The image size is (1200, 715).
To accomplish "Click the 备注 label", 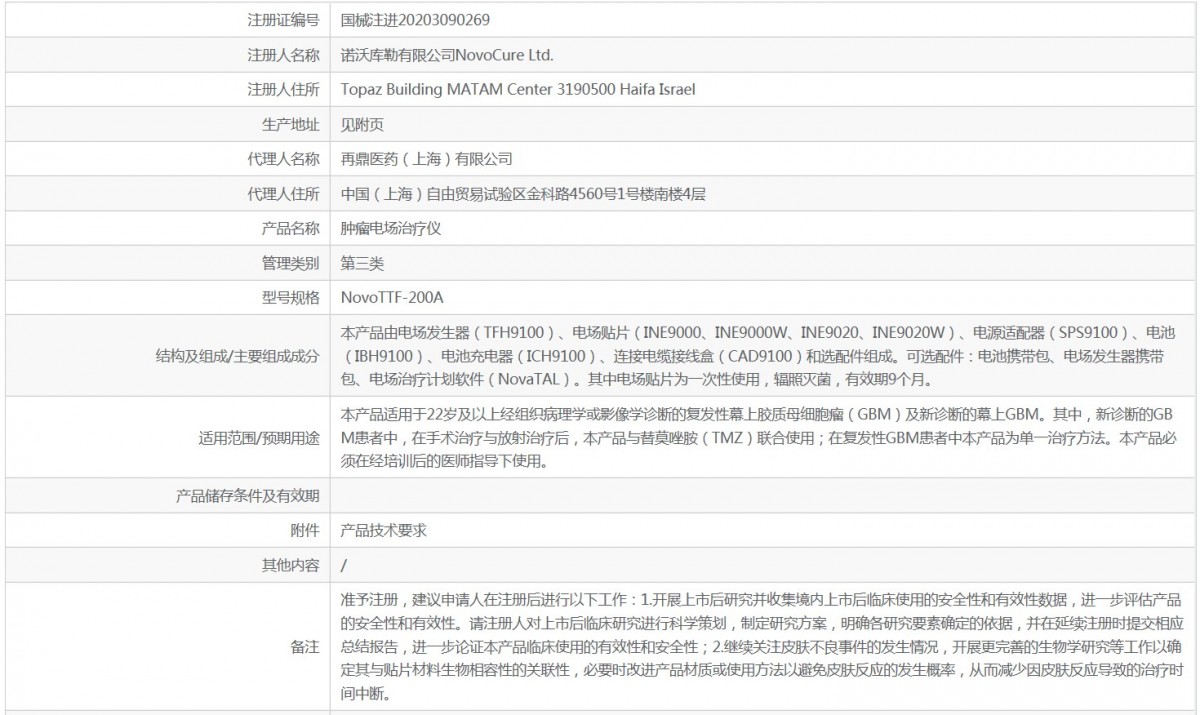I will (x=305, y=646).
